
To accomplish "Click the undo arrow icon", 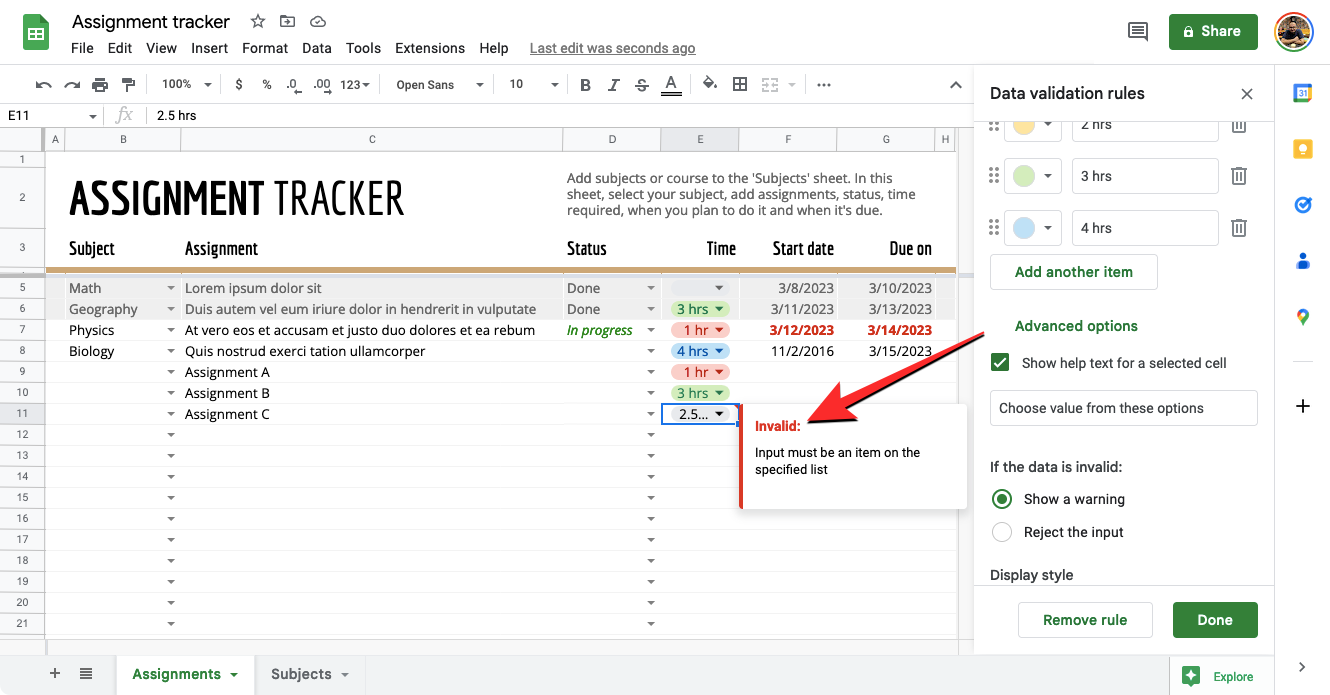I will point(43,85).
